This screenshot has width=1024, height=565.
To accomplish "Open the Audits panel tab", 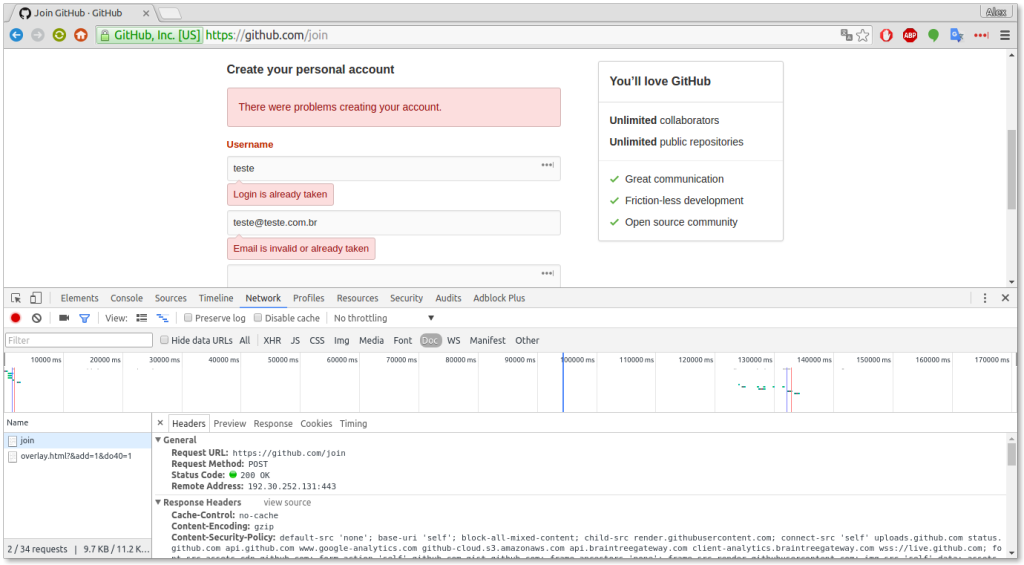I will 449,298.
